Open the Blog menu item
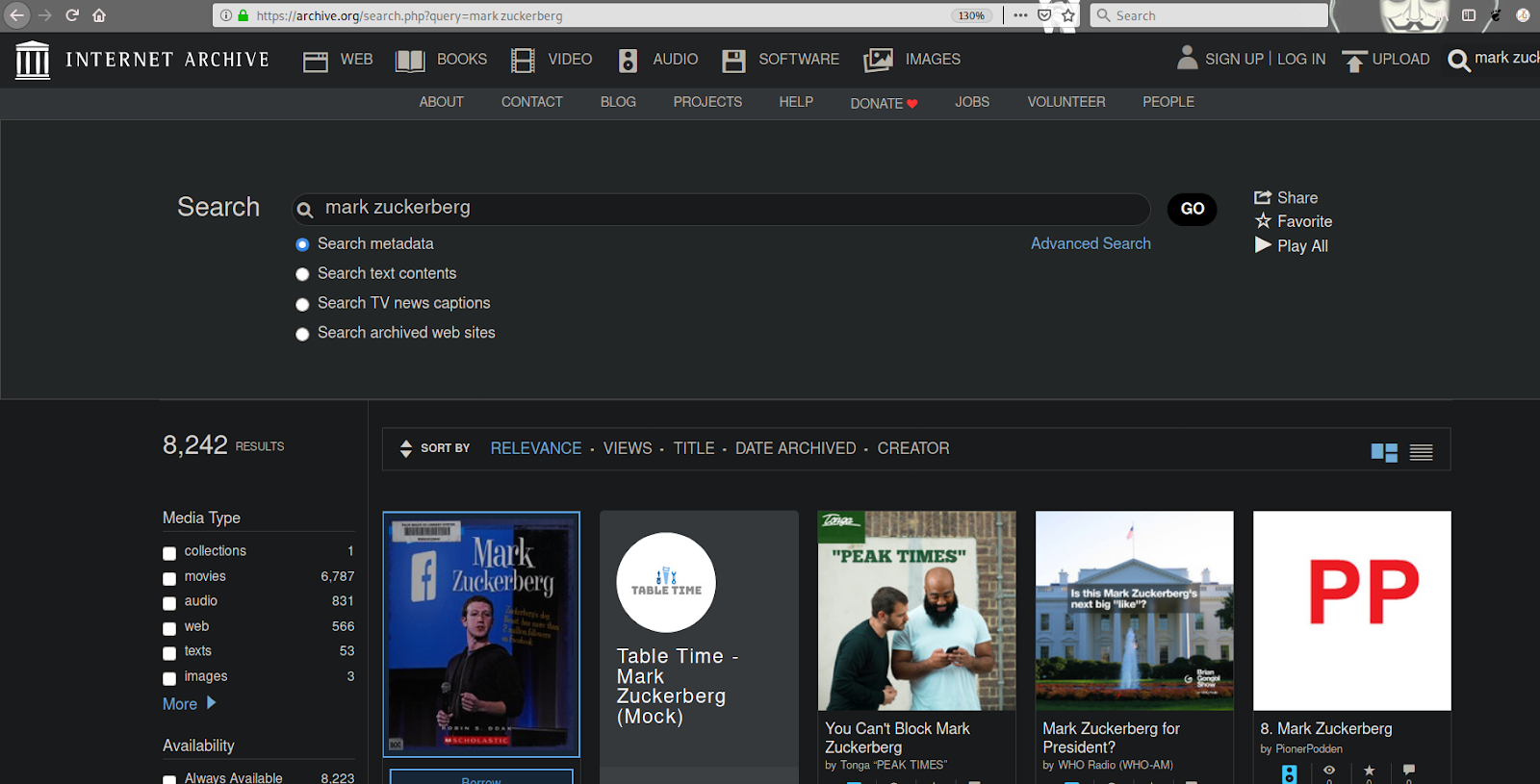The width and height of the screenshot is (1540, 784). [618, 102]
